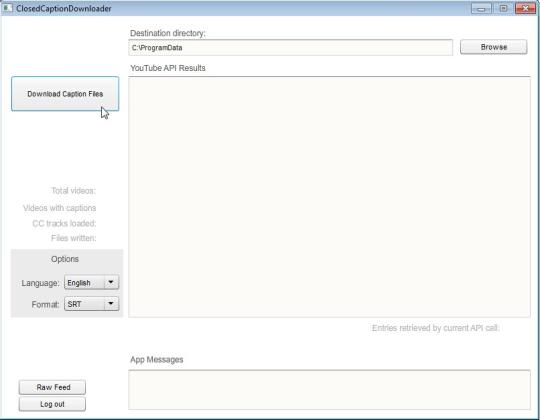Click the 'CC tracks loaded:' label
The width and height of the screenshot is (540, 420).
tap(64, 223)
